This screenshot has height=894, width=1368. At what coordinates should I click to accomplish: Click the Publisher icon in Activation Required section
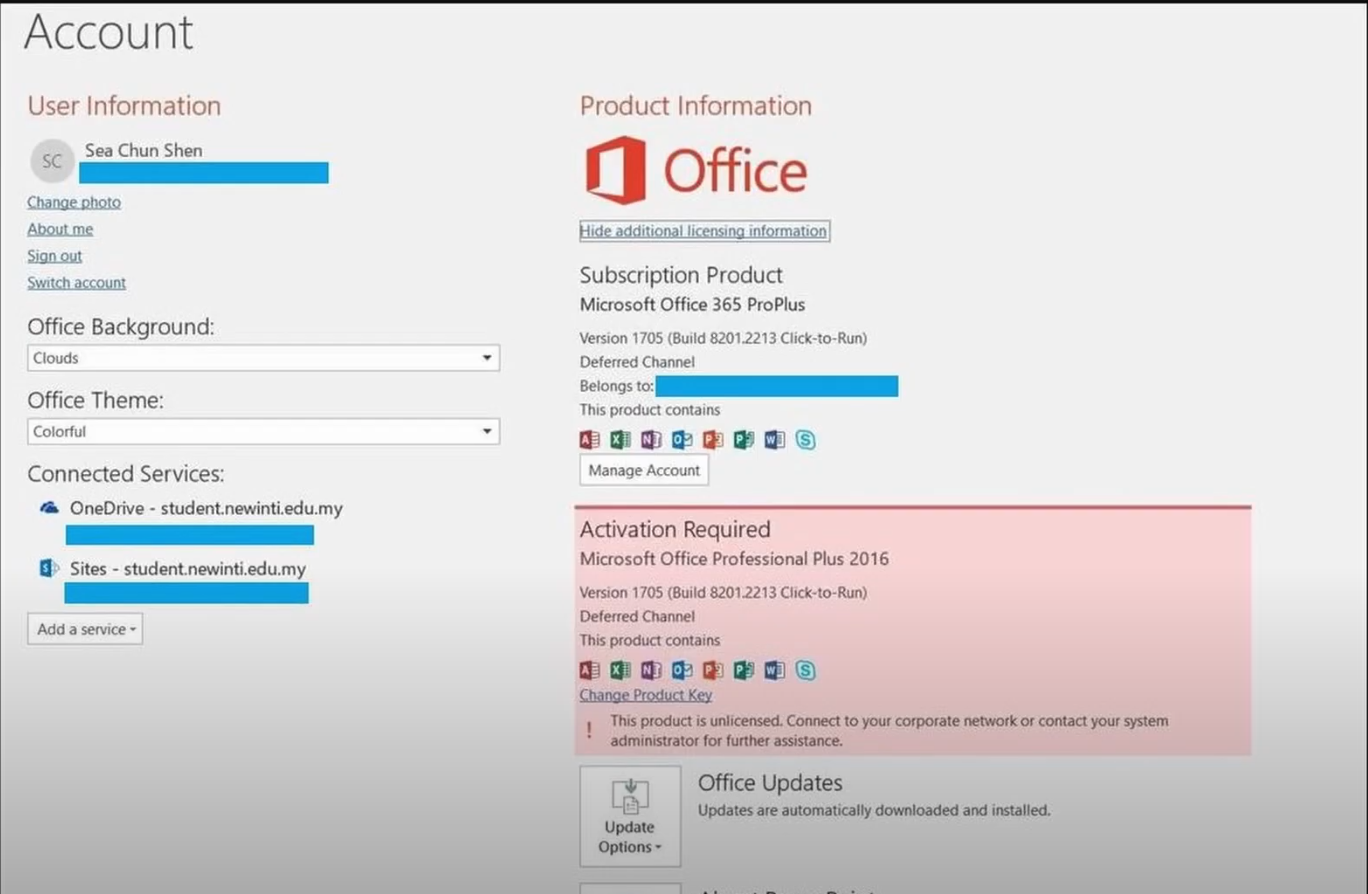pyautogui.click(x=743, y=670)
